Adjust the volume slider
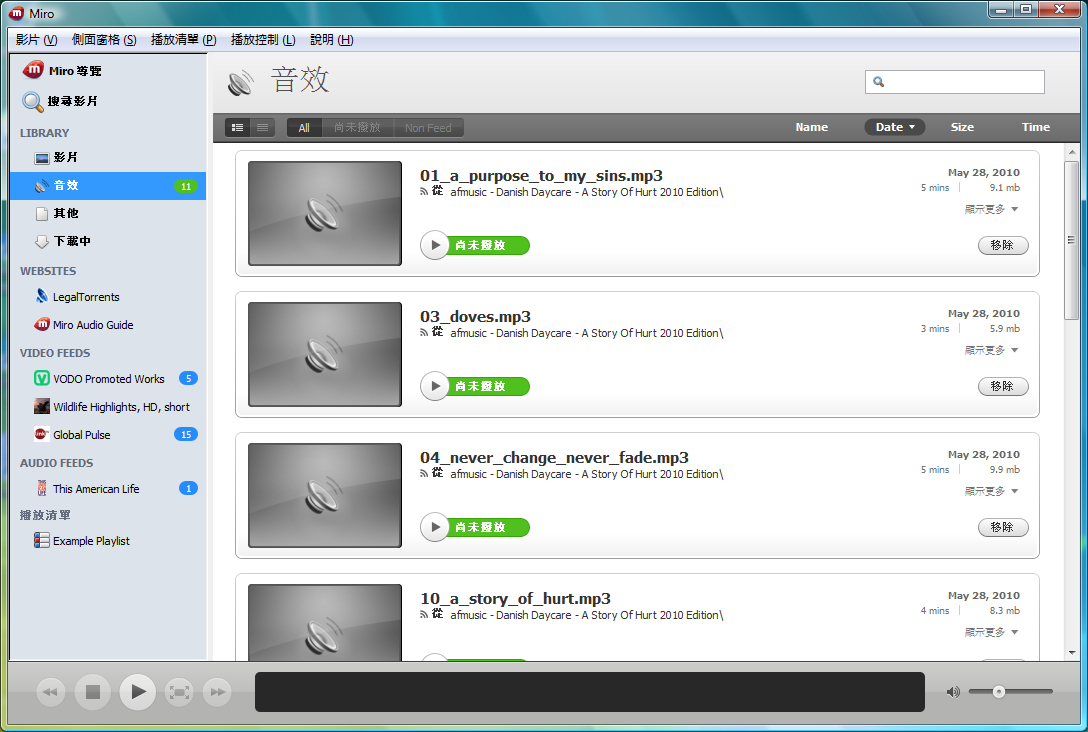Image resolution: width=1088 pixels, height=732 pixels. click(1011, 692)
